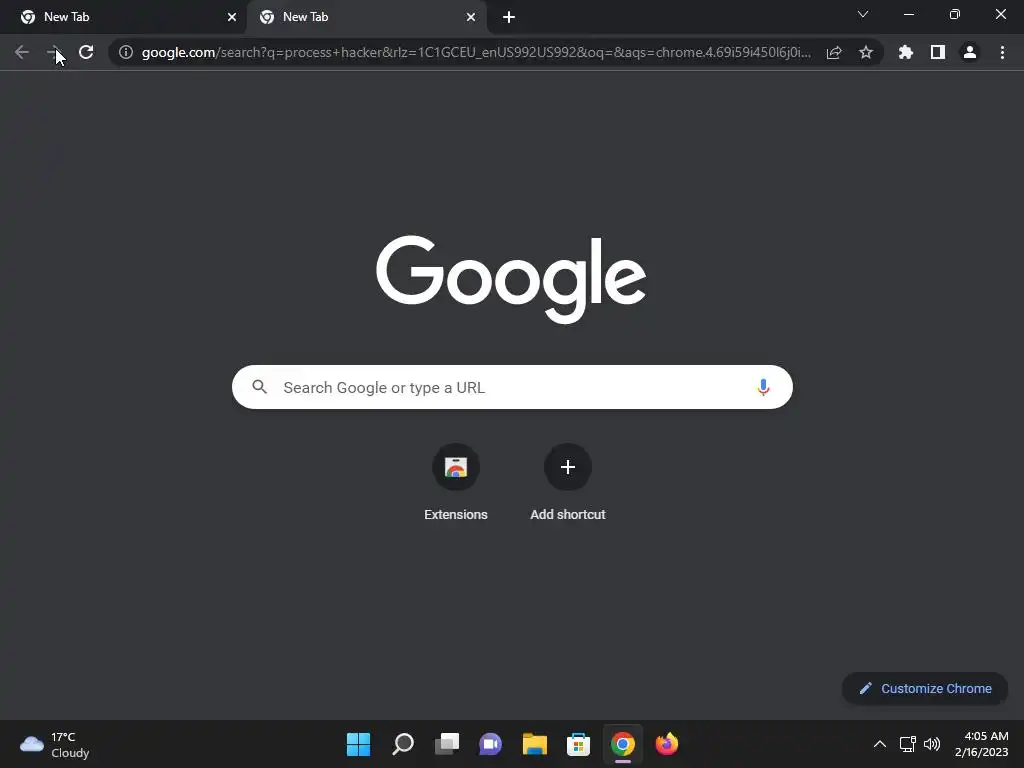Select the second New Tab
The height and width of the screenshot is (768, 1024).
(366, 18)
